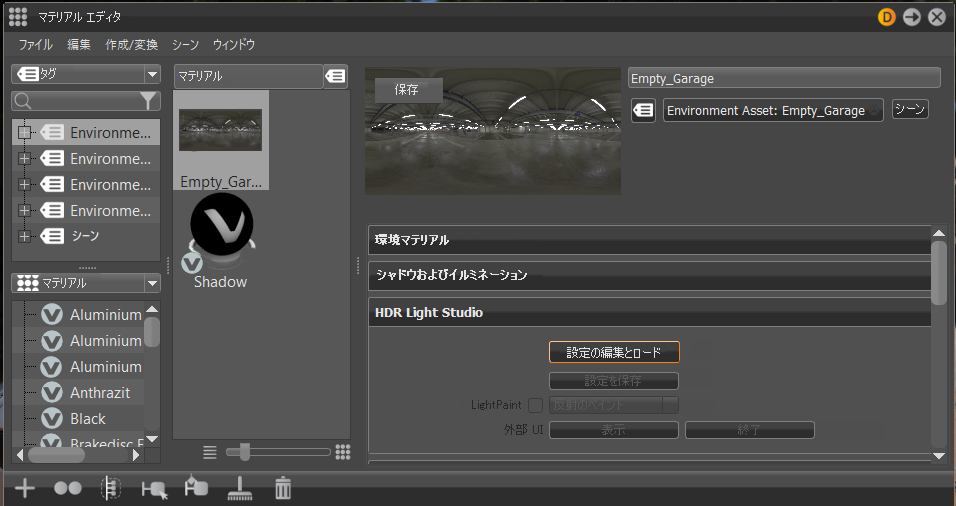Open the 編集 menu
Viewport: 956px width, 506px height.
(x=79, y=45)
